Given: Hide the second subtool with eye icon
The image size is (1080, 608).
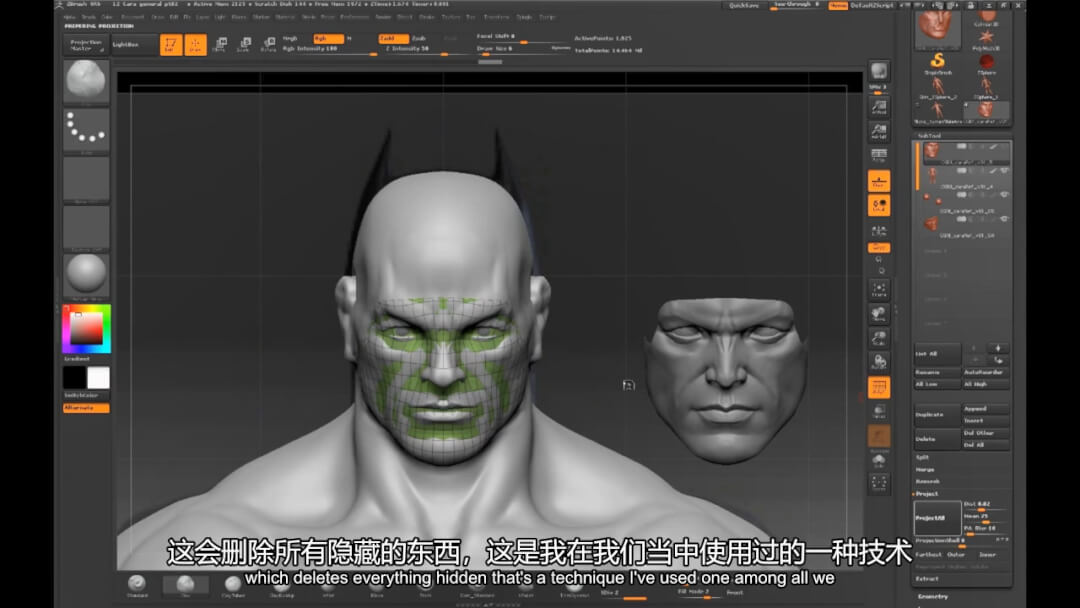Looking at the screenshot, I should 1004,171.
